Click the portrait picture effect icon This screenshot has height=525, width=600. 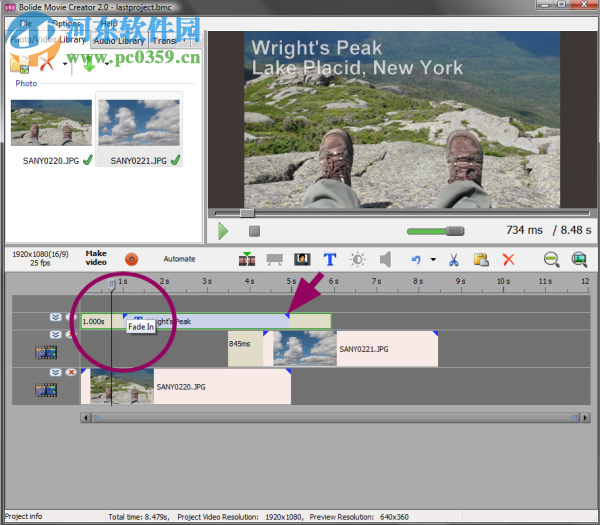tap(302, 259)
